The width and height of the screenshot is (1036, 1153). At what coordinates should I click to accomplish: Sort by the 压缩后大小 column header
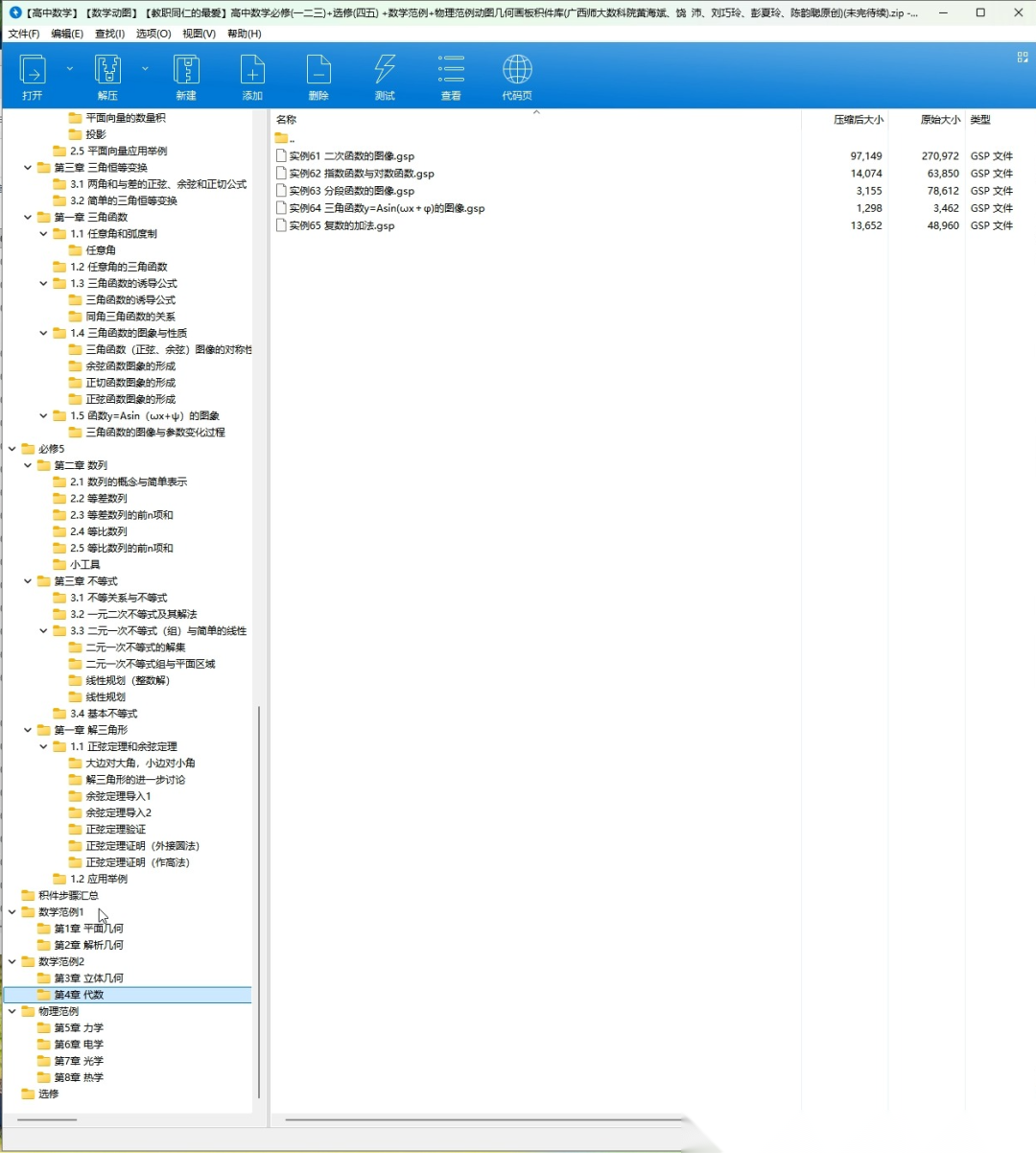click(x=858, y=120)
